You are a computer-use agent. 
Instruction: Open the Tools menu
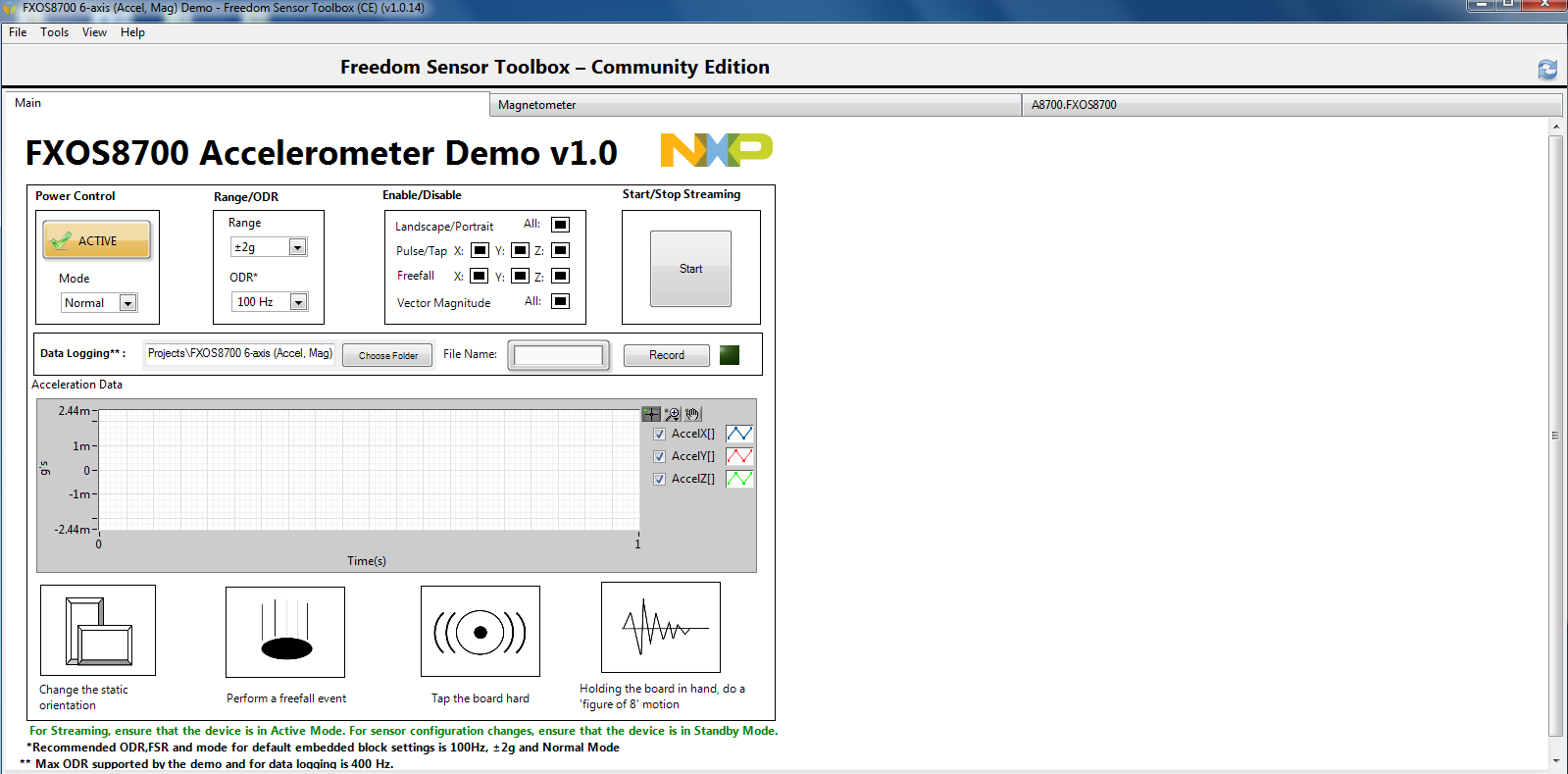54,32
